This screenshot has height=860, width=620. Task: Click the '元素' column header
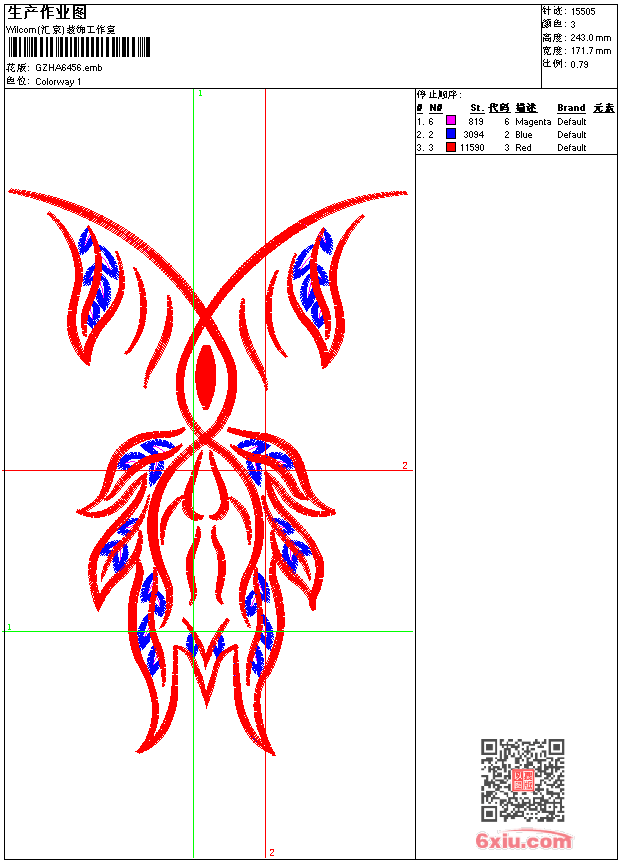pos(604,108)
